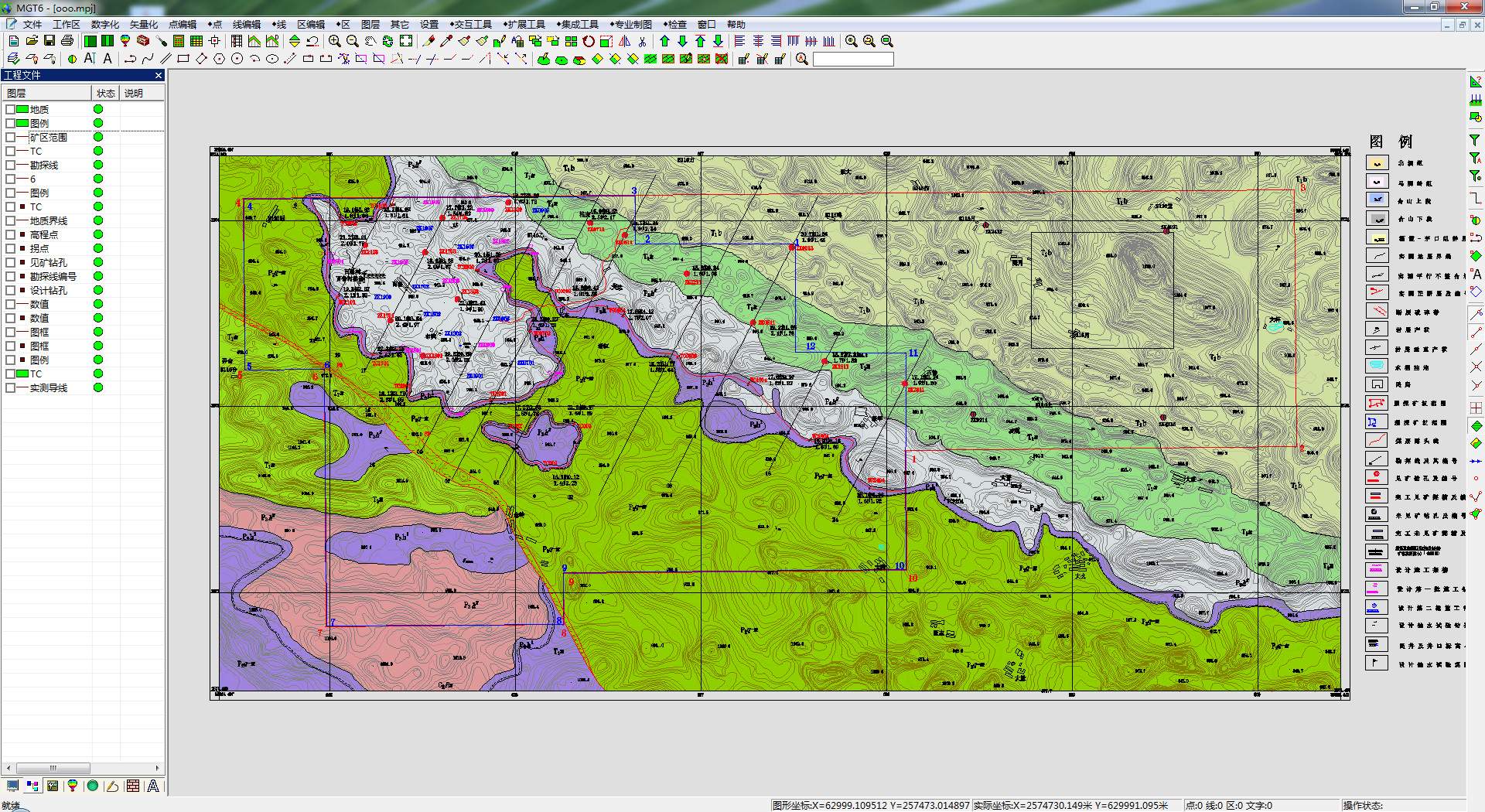Click the align left lines icon
The image size is (1485, 812).
[739, 41]
